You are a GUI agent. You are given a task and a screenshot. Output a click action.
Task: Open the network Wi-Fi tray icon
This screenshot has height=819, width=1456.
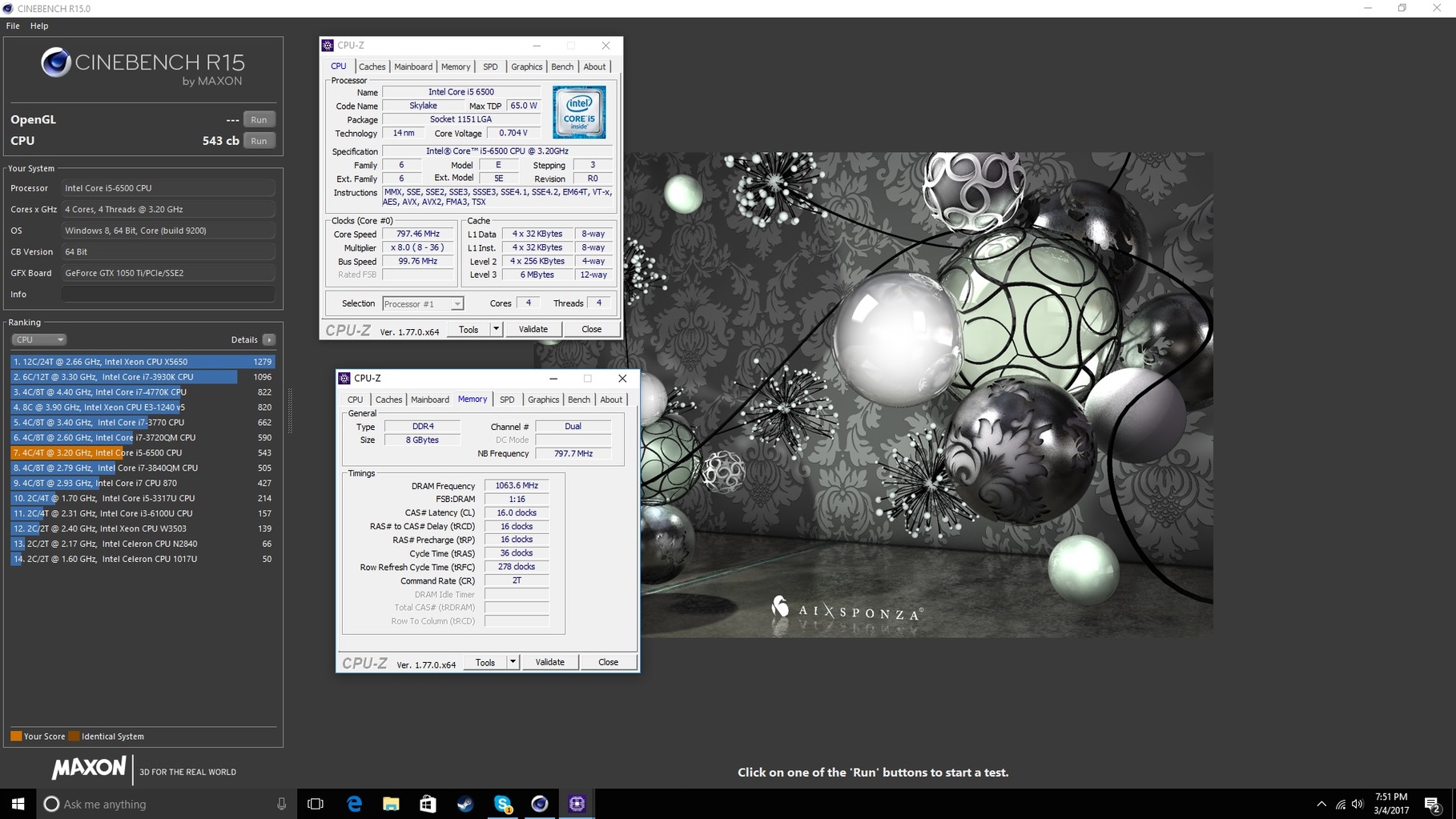[x=1341, y=804]
